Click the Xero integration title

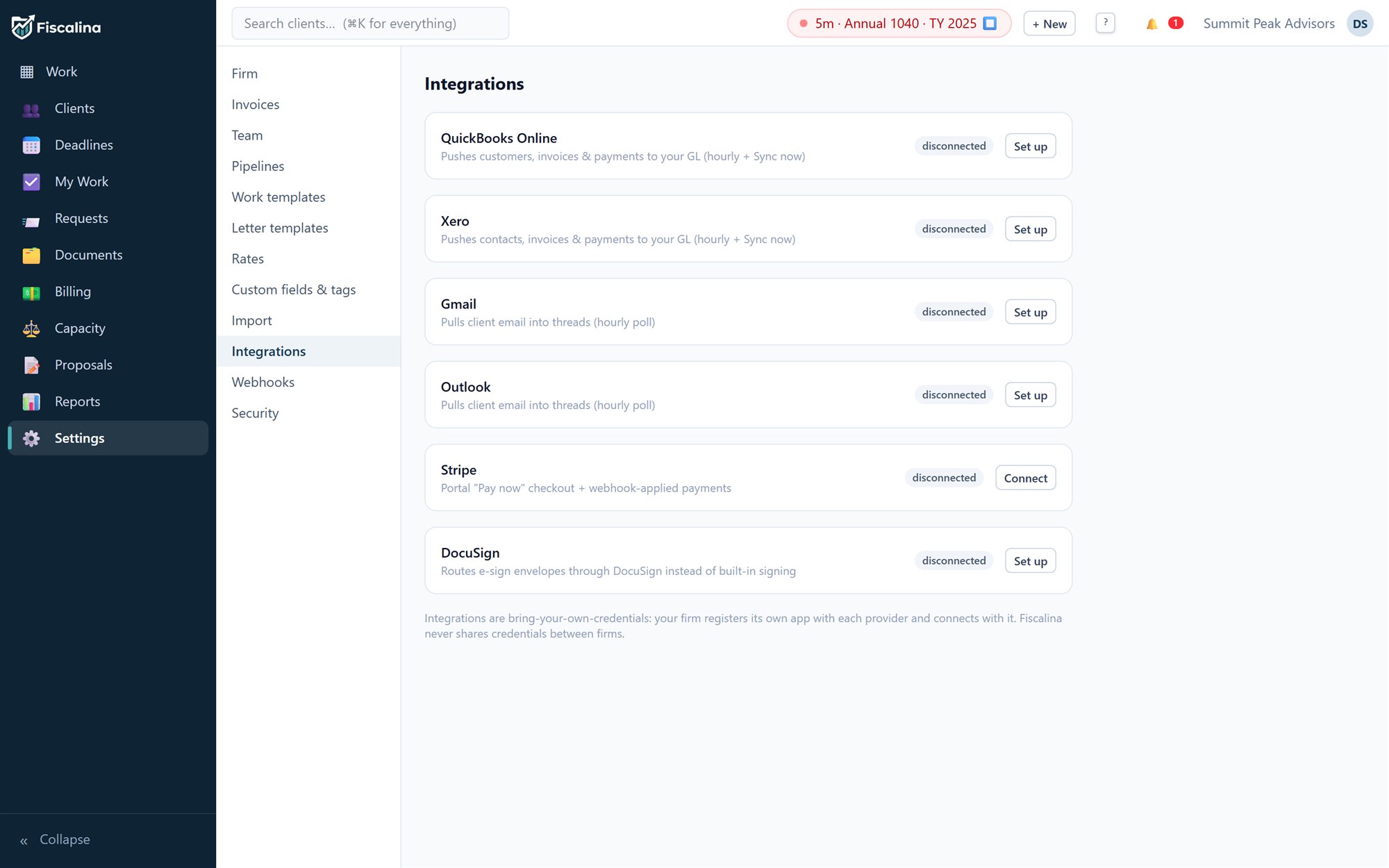click(455, 221)
